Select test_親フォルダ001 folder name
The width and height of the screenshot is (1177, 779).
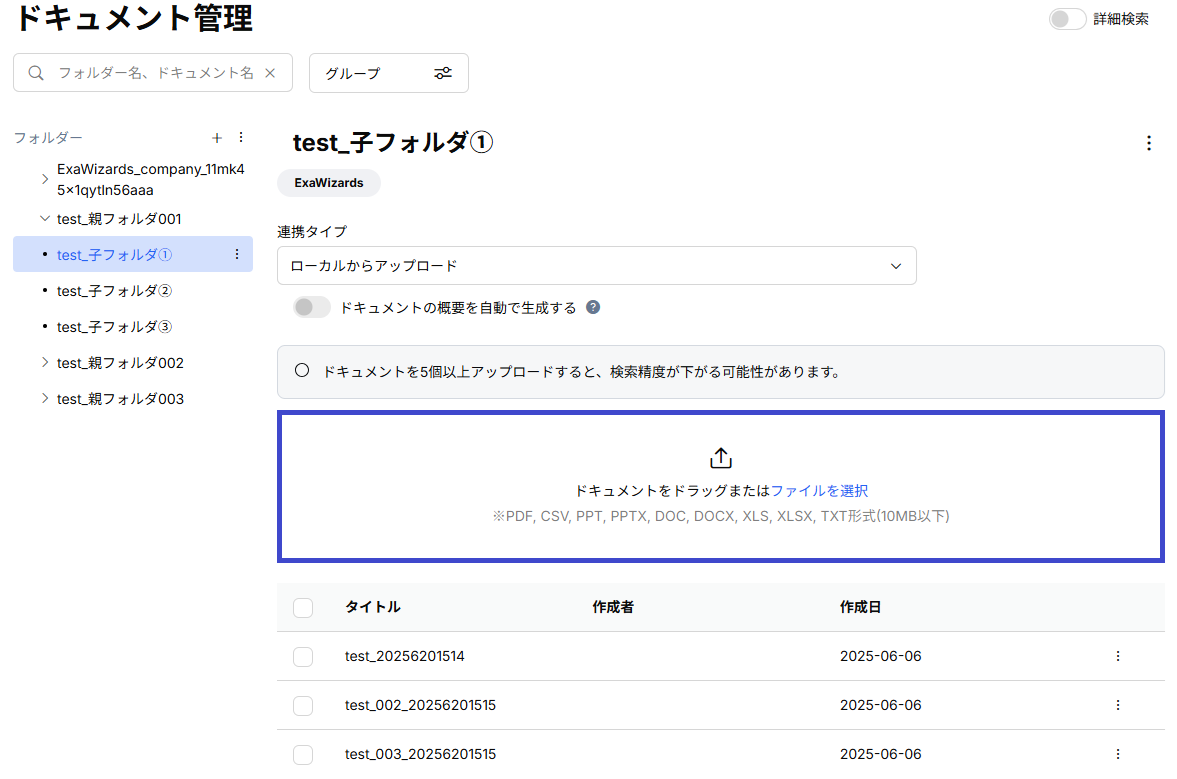tap(119, 218)
